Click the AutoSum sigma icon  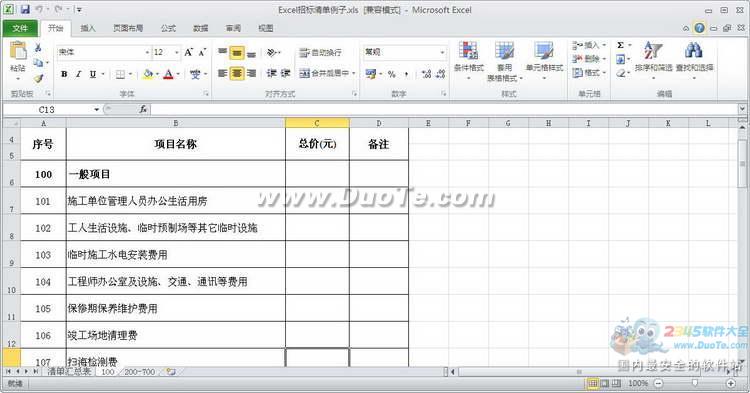click(x=620, y=45)
